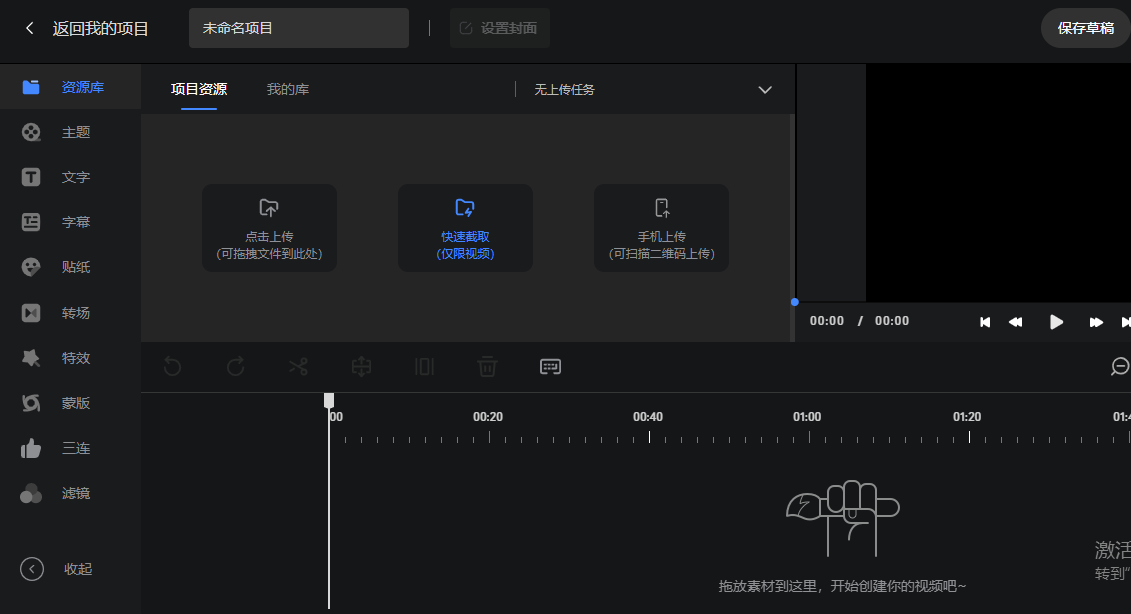Switch to the 我的库 tab
The width and height of the screenshot is (1131, 614).
point(287,90)
